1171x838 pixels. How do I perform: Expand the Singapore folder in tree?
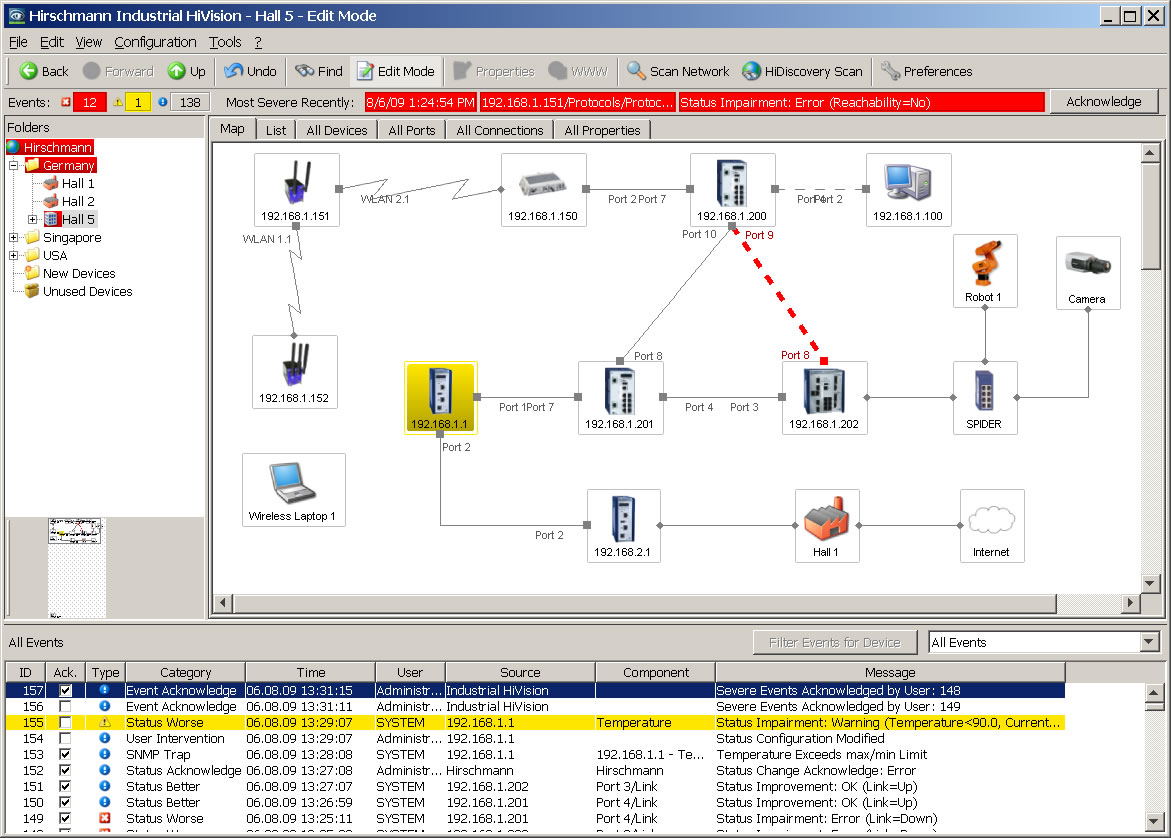point(14,238)
